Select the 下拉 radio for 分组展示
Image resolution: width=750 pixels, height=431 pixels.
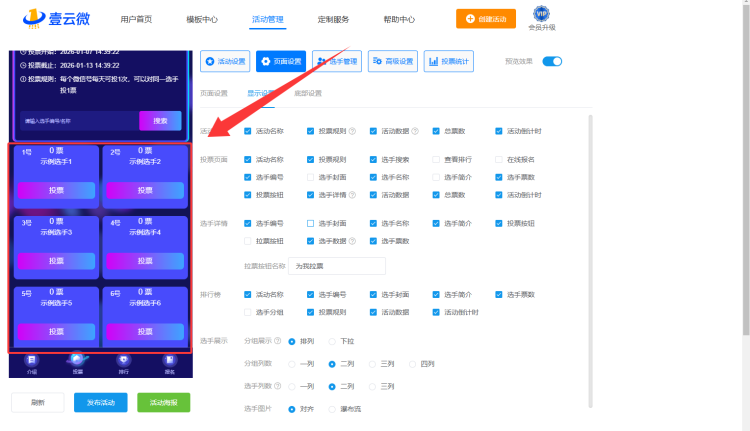pos(332,341)
